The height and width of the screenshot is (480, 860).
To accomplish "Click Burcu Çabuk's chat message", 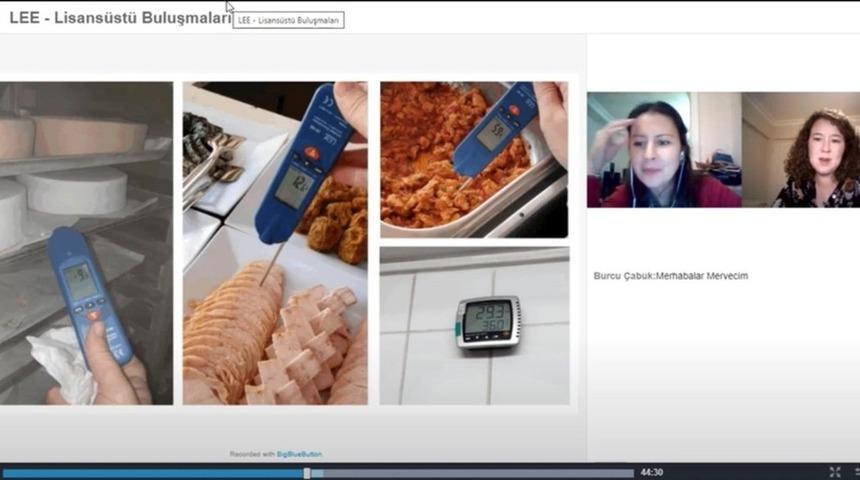I will click(x=671, y=276).
